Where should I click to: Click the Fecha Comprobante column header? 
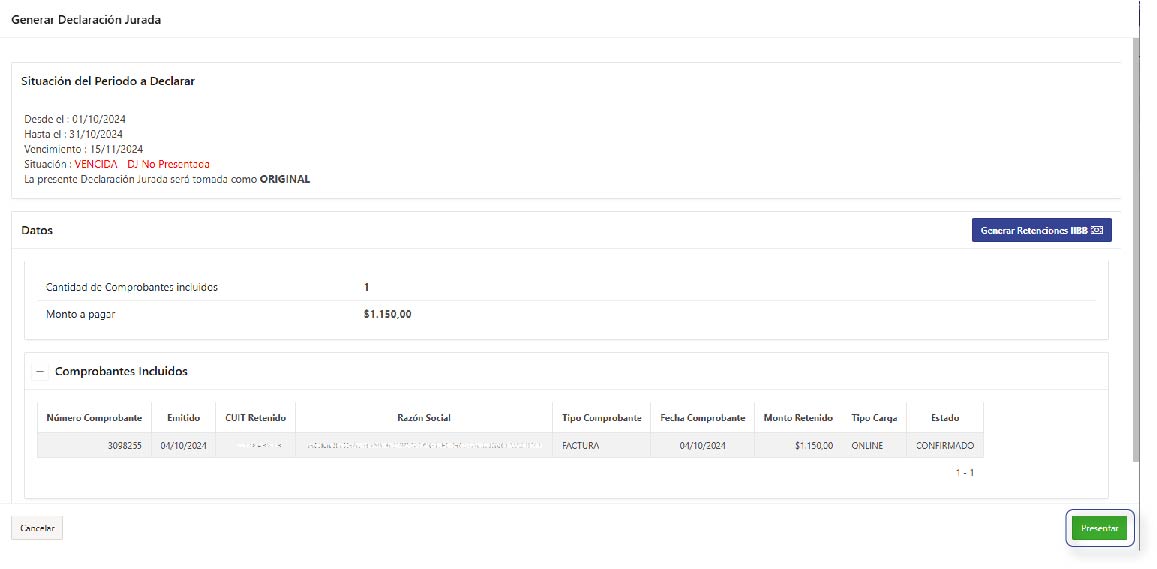[x=702, y=418]
